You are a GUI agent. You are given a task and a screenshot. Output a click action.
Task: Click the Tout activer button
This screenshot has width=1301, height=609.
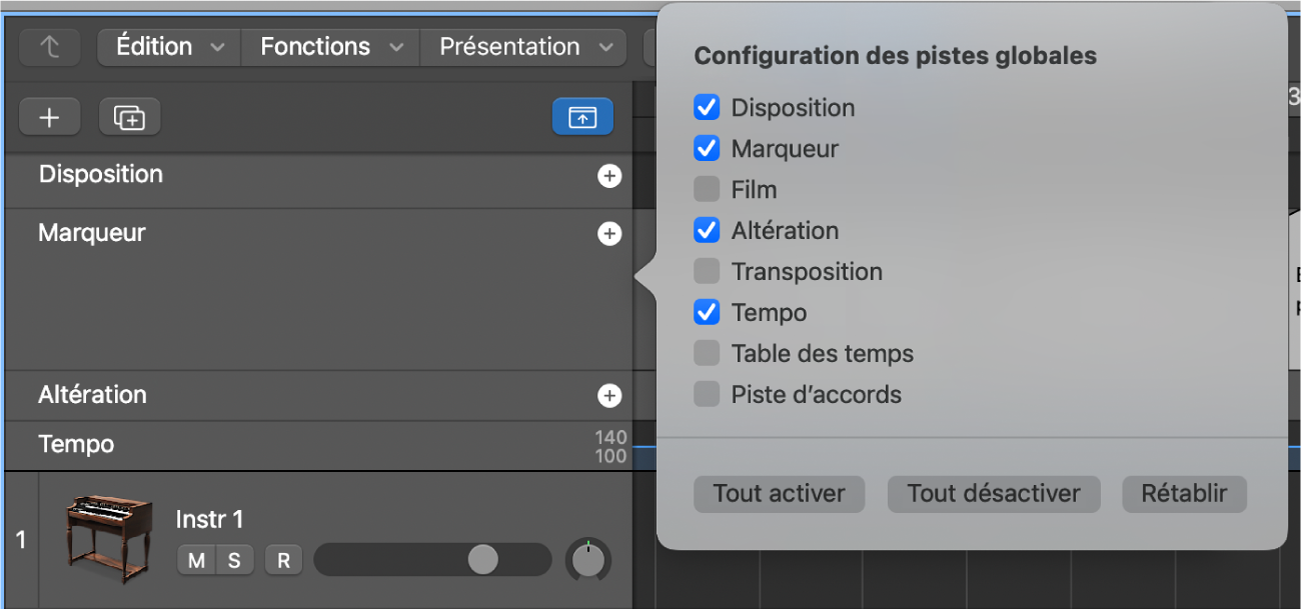point(778,493)
